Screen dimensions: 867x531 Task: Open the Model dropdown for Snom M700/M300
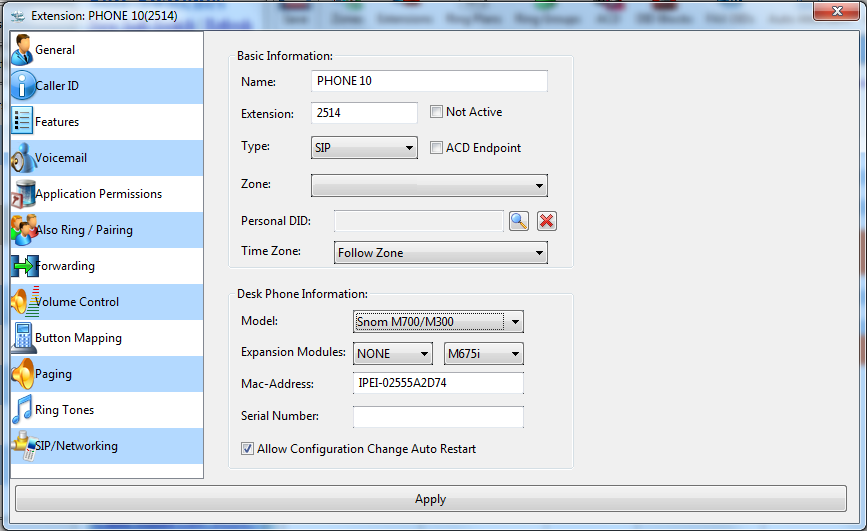pyautogui.click(x=438, y=322)
